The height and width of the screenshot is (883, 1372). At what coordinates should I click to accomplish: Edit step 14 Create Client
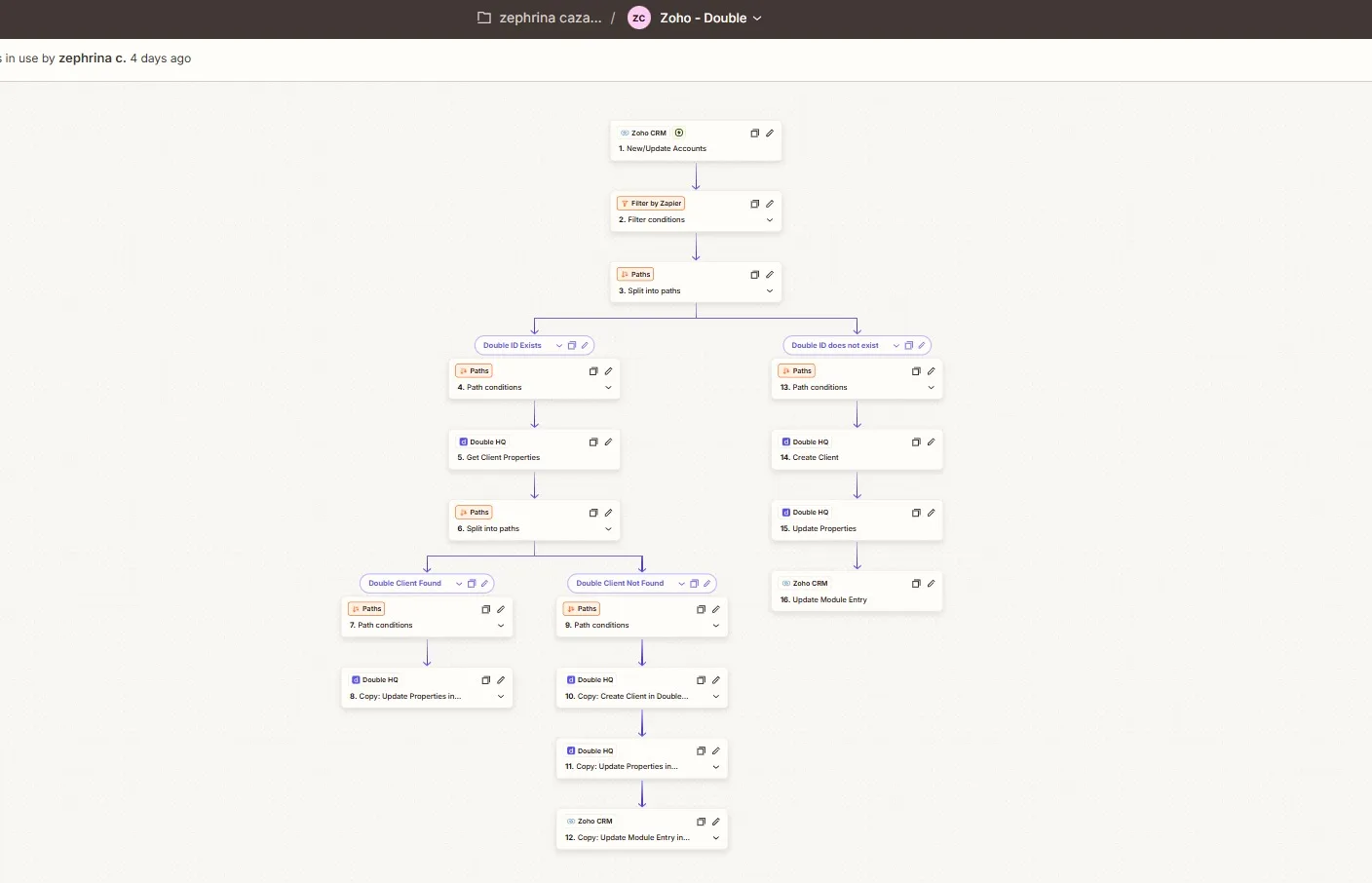pos(931,442)
